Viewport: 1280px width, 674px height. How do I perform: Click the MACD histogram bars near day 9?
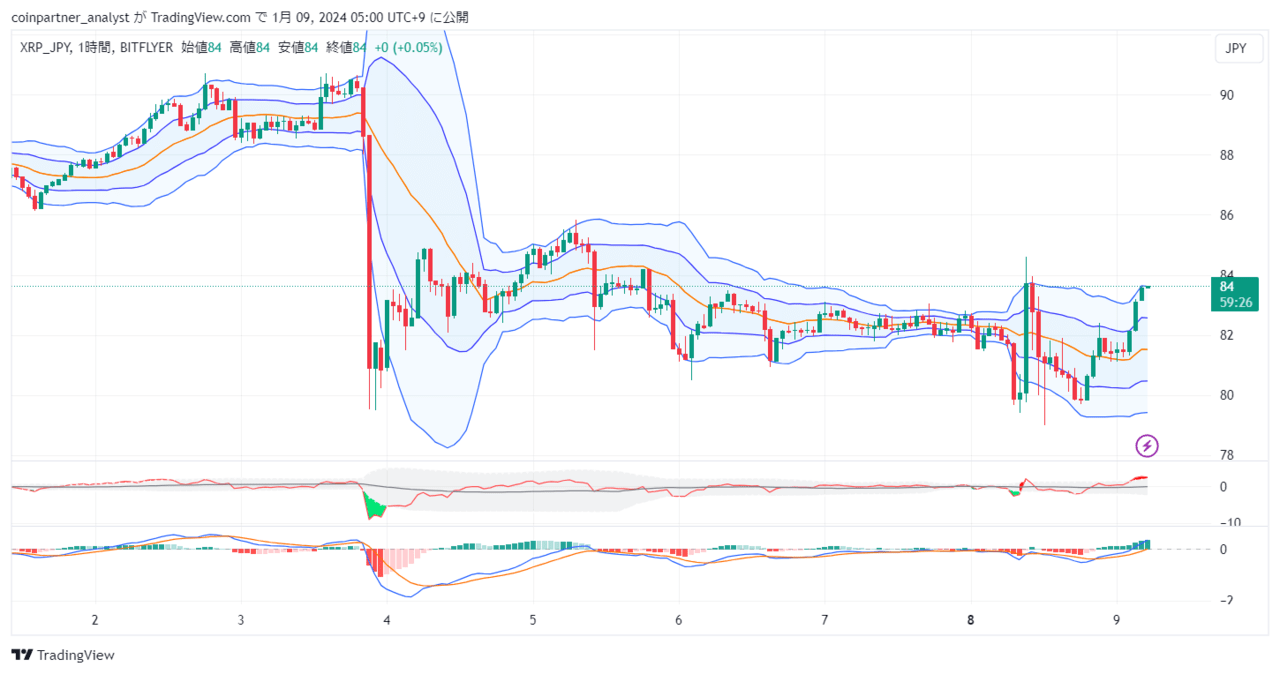tap(1128, 545)
